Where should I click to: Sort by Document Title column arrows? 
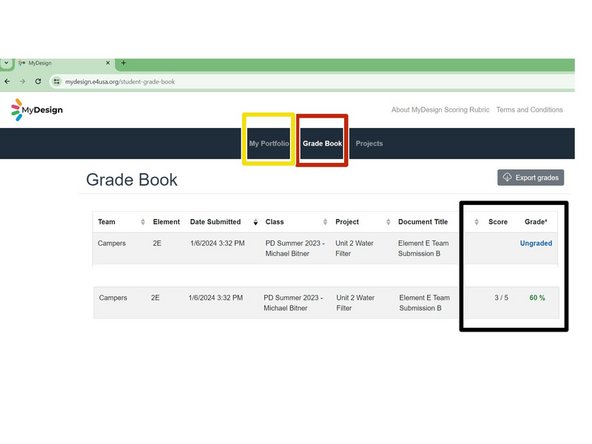476,222
